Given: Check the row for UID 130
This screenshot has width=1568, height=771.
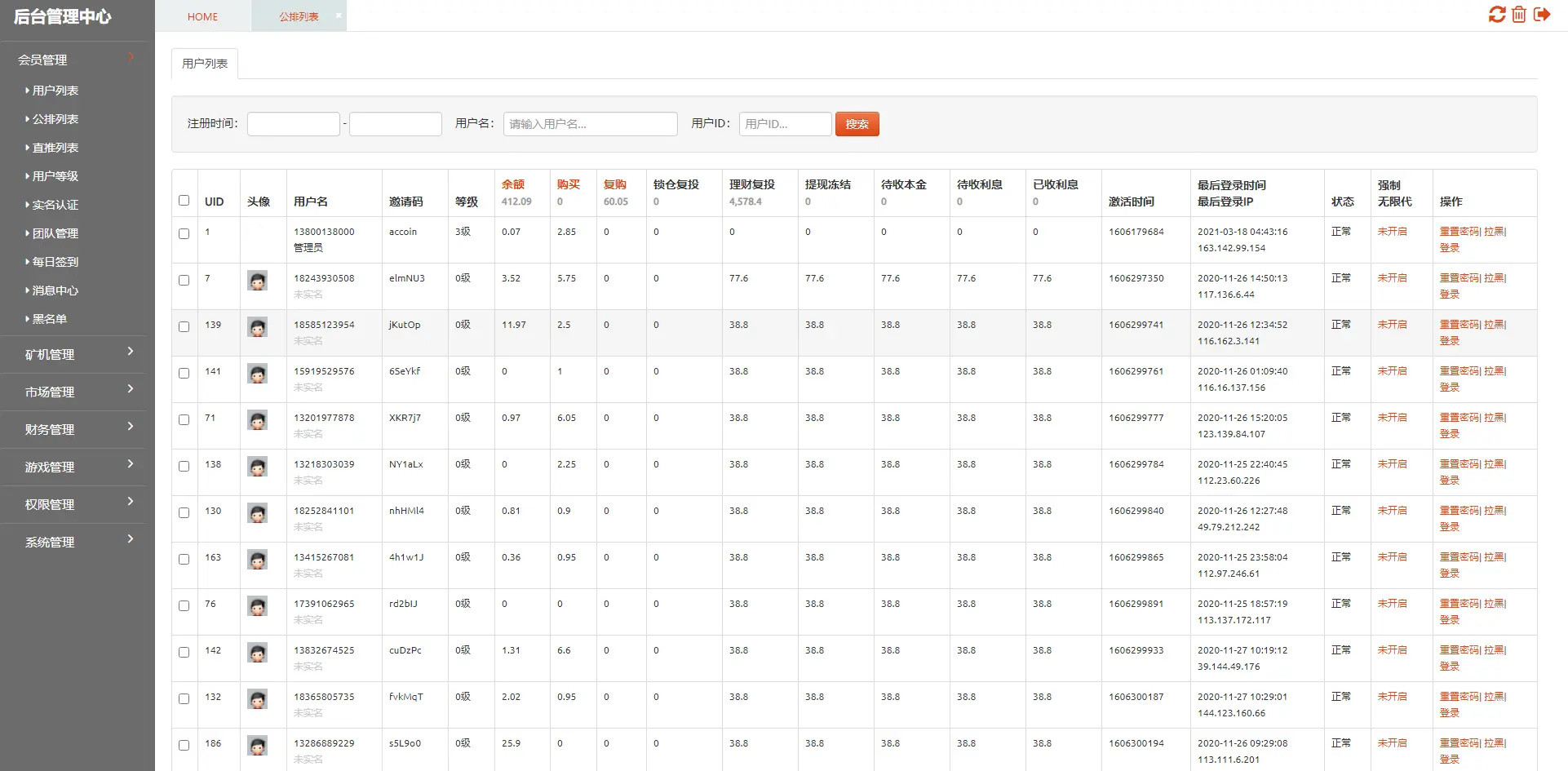Looking at the screenshot, I should point(184,512).
